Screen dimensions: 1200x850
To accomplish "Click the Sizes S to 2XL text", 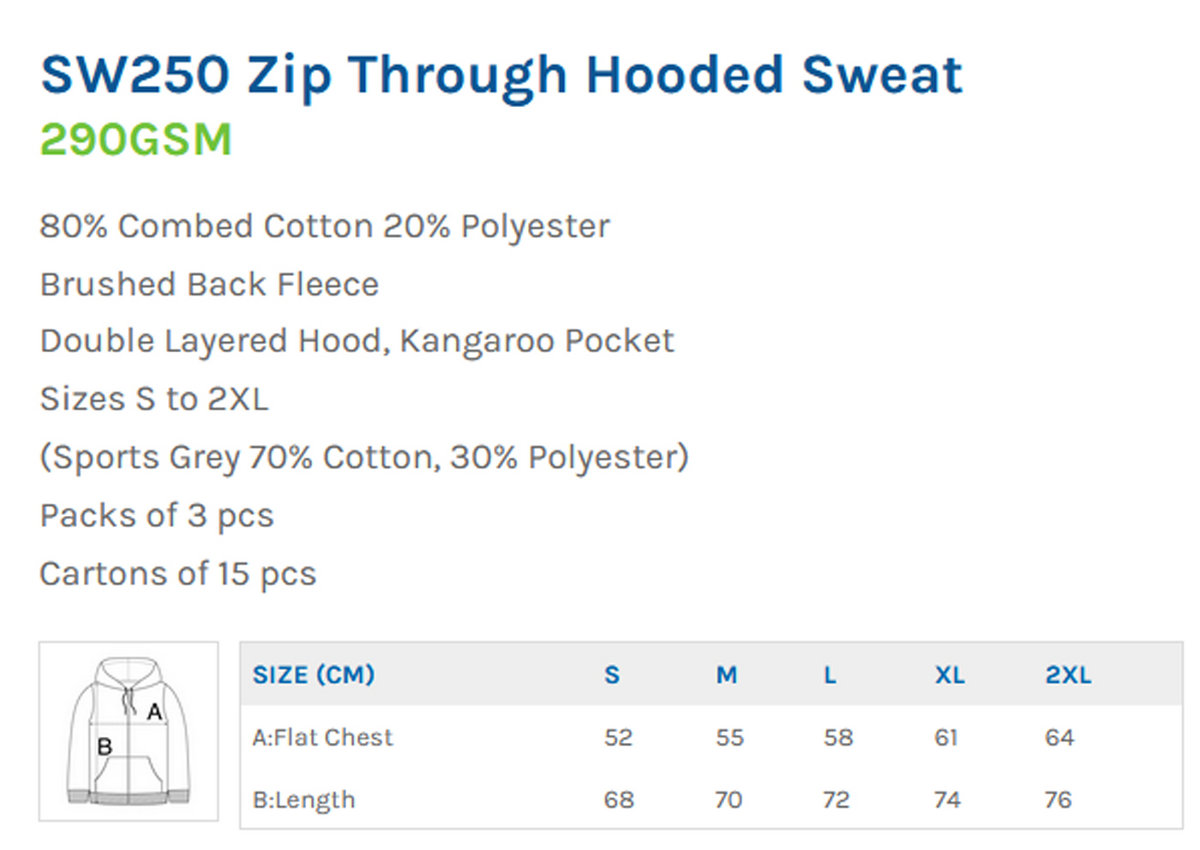I will coord(154,400).
